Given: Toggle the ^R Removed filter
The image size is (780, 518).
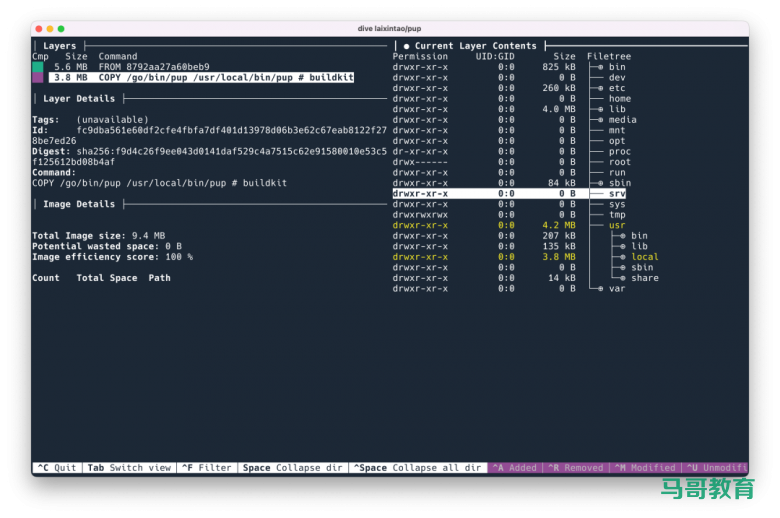Looking at the screenshot, I should pos(576,468).
